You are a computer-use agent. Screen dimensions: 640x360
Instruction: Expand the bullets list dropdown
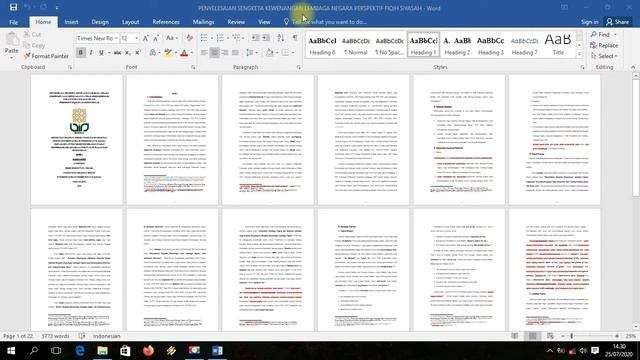pyautogui.click(x=212, y=38)
